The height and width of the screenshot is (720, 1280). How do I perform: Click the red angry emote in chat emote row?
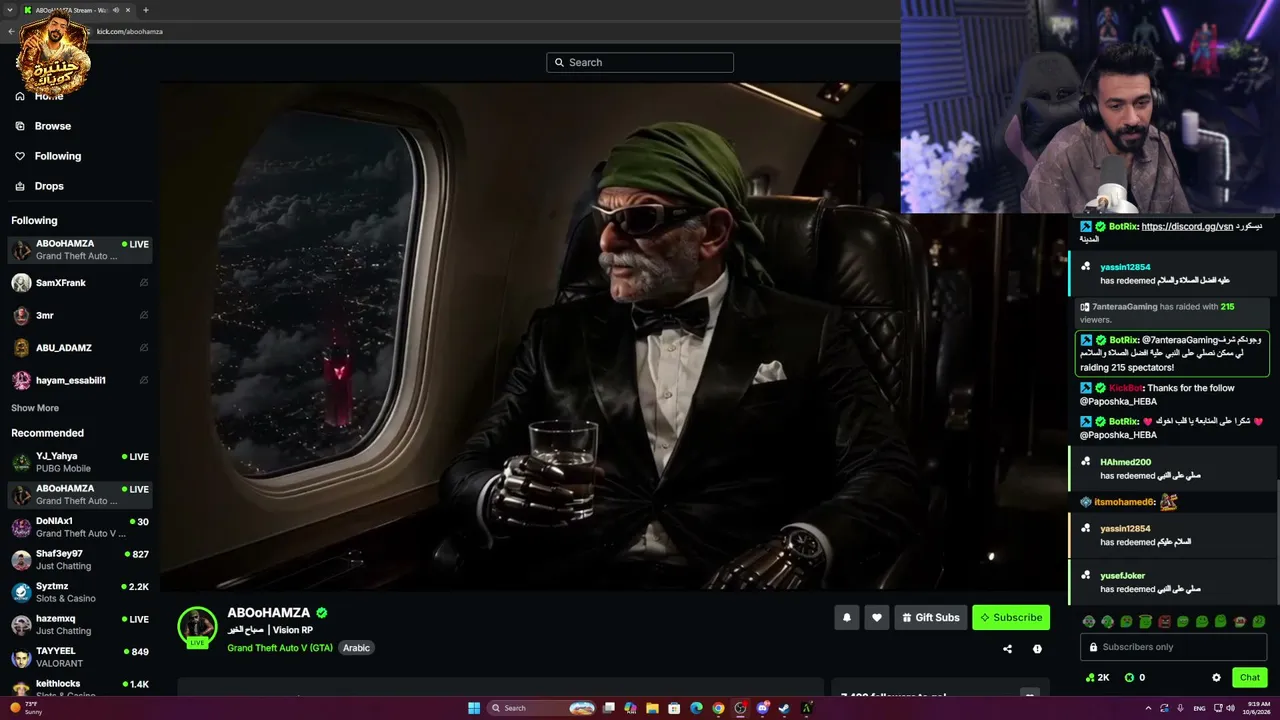(x=1164, y=621)
